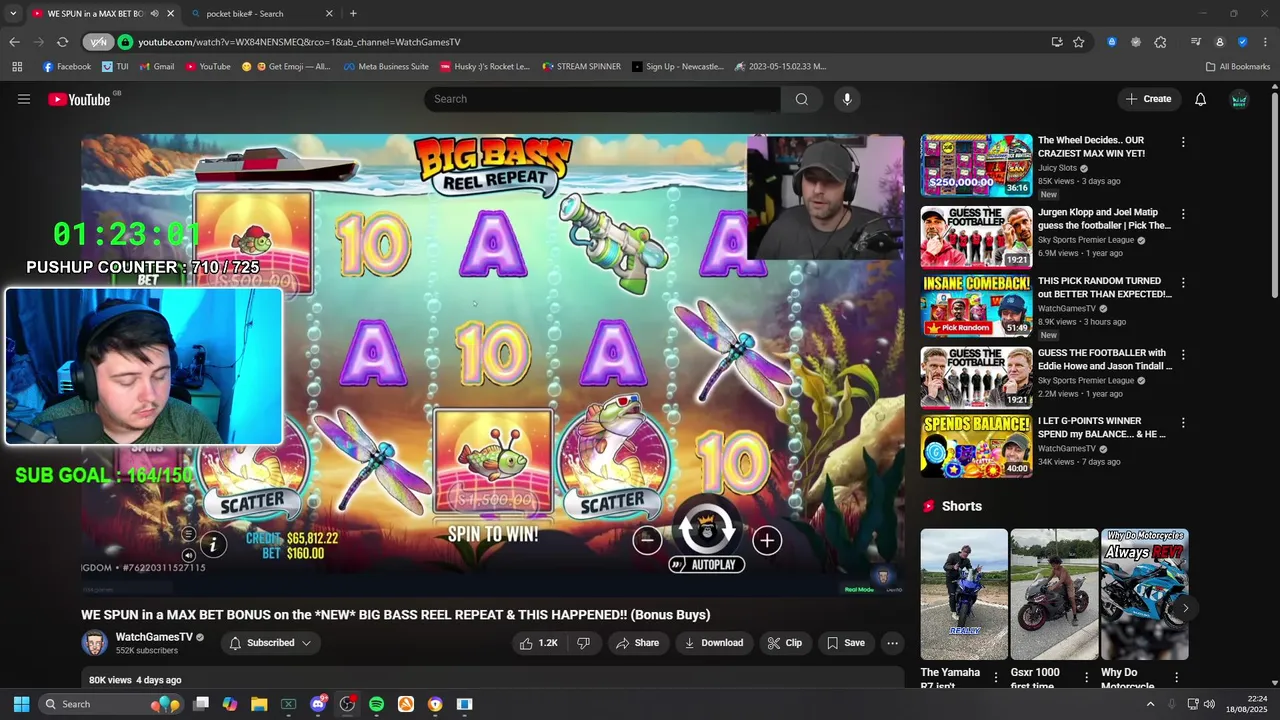Open Facebook bookmark
Screen dimensions: 1280x720
pos(67,67)
